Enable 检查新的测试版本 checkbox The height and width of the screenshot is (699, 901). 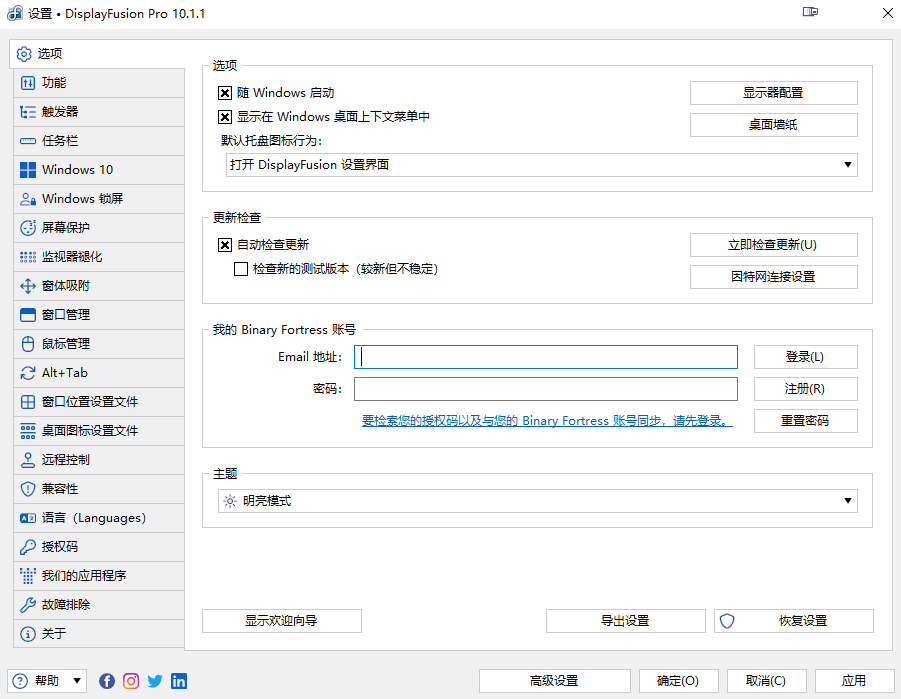241,269
